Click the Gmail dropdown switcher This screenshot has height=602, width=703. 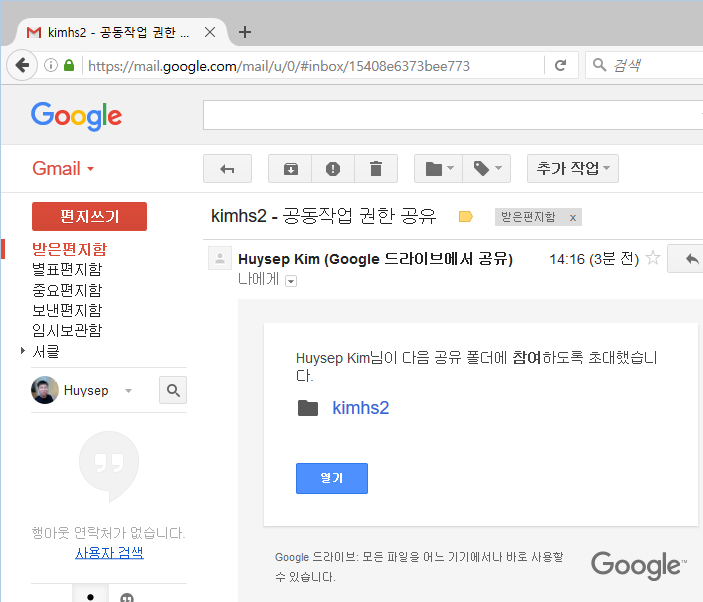(x=63, y=169)
